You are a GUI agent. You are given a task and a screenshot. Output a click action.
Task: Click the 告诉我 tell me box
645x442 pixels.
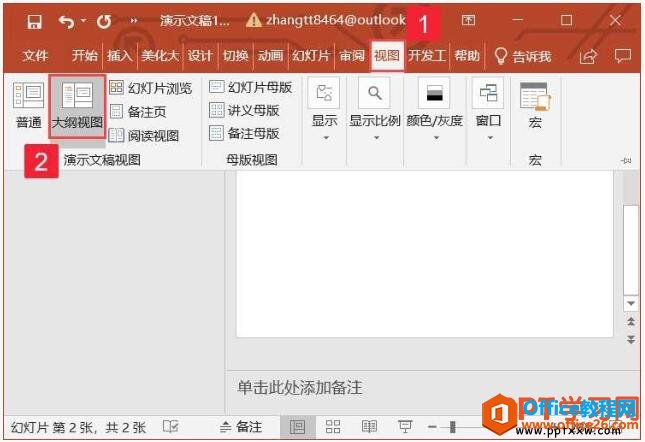tap(523, 56)
